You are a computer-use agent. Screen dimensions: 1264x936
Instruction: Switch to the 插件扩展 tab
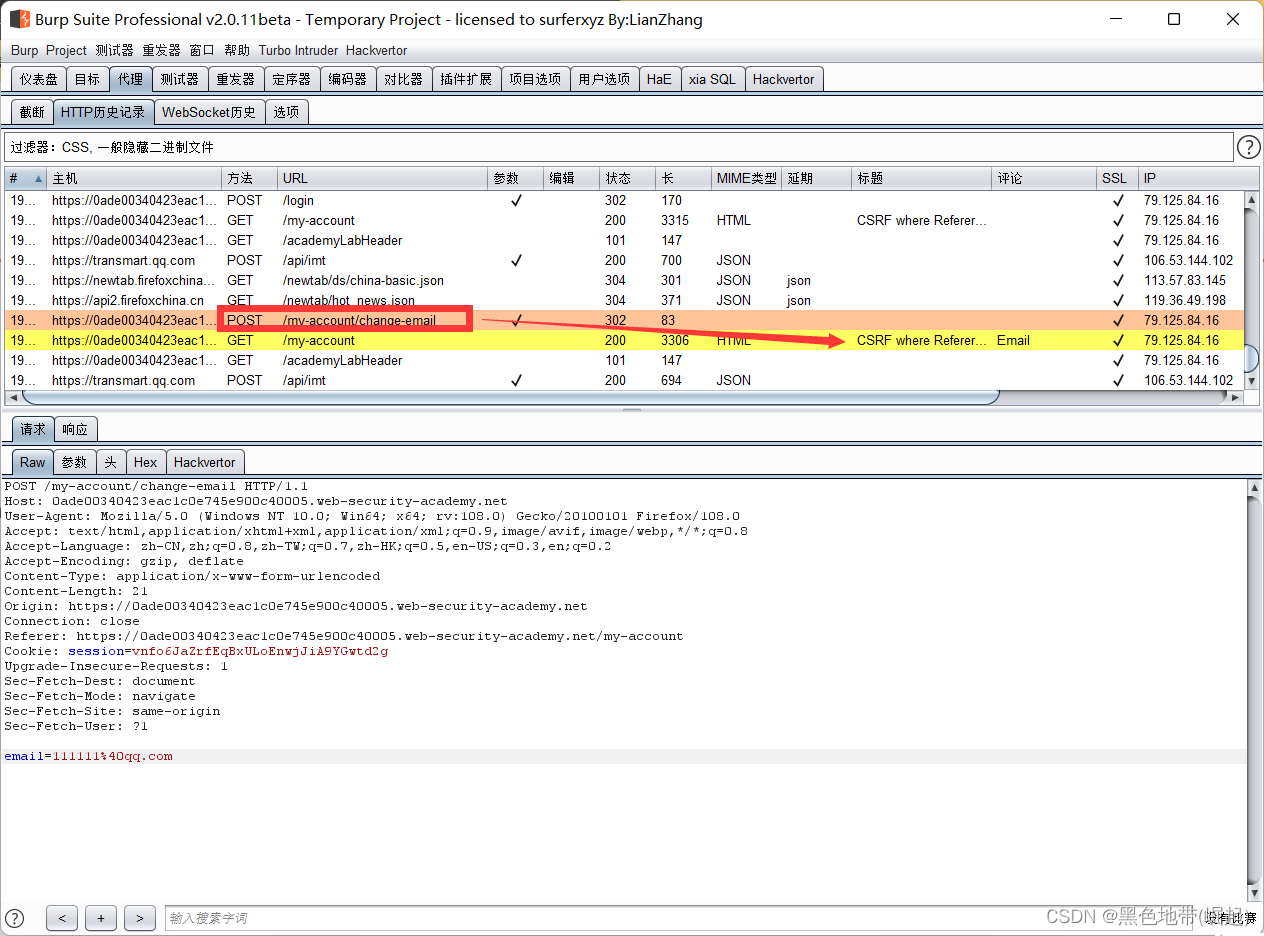466,79
